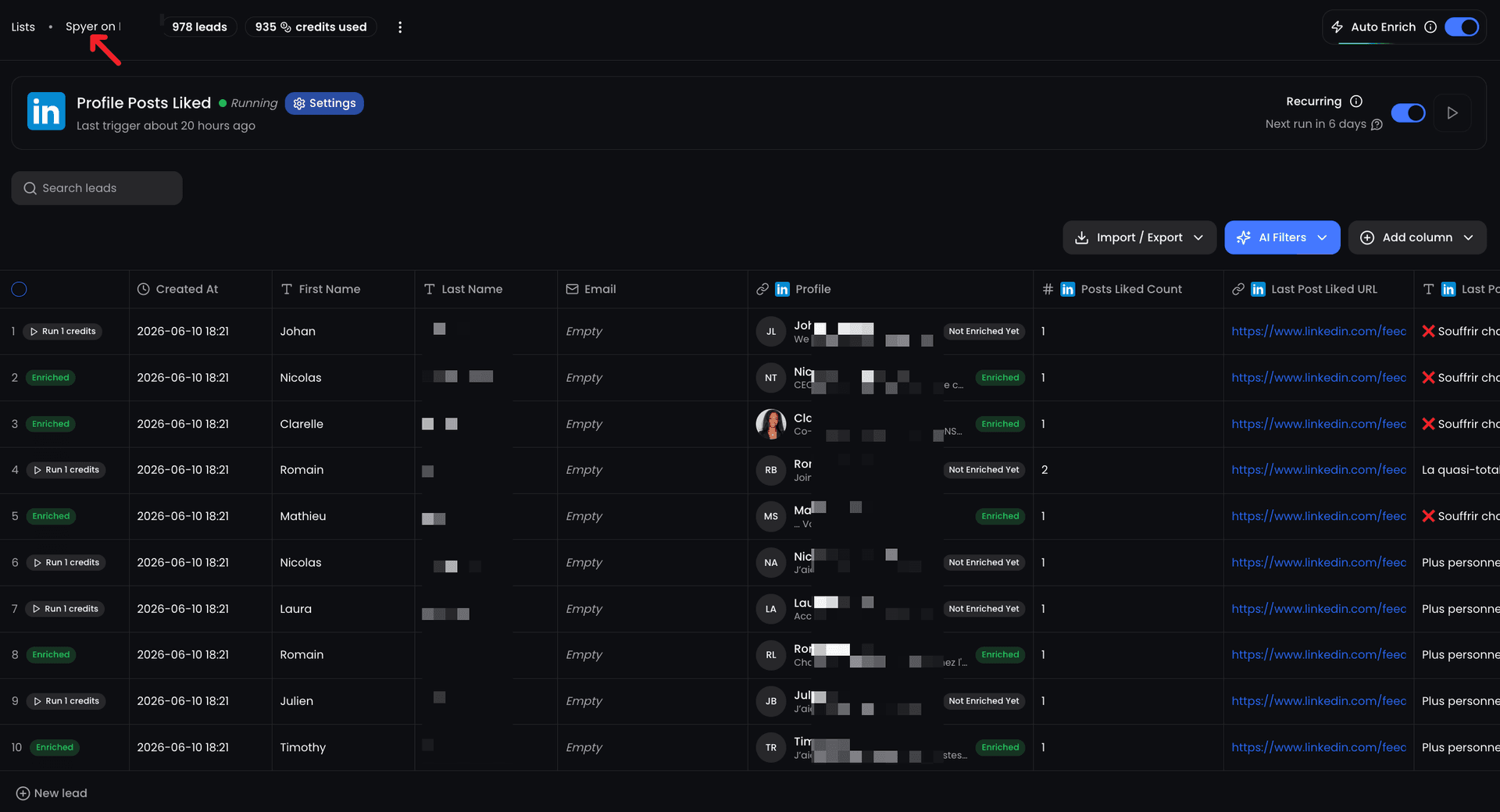Click the LinkedIn icon in Last Post Liked URL header
The height and width of the screenshot is (812, 1500).
tap(1258, 290)
